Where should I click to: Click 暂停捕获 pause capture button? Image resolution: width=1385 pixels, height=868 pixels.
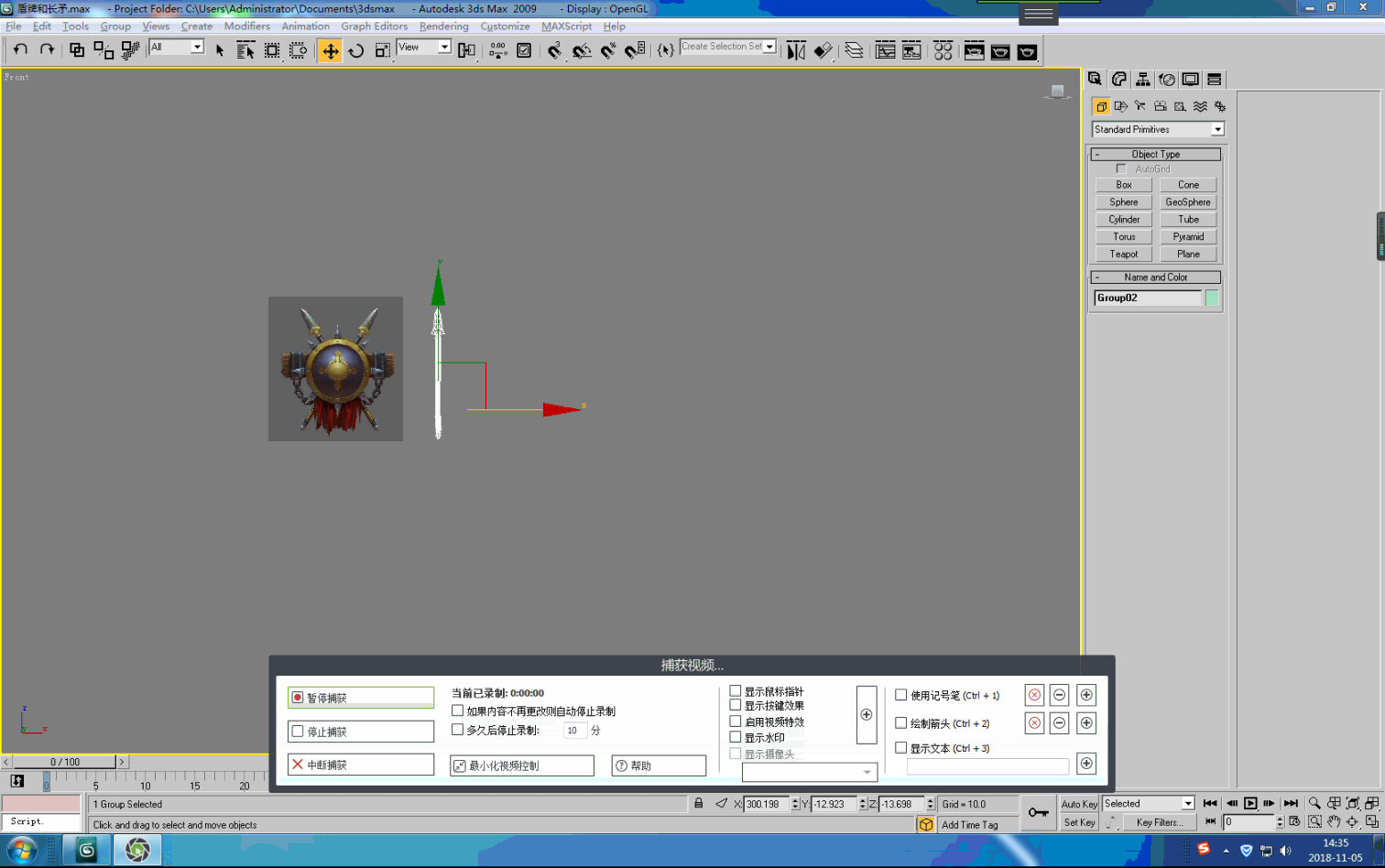[361, 698]
